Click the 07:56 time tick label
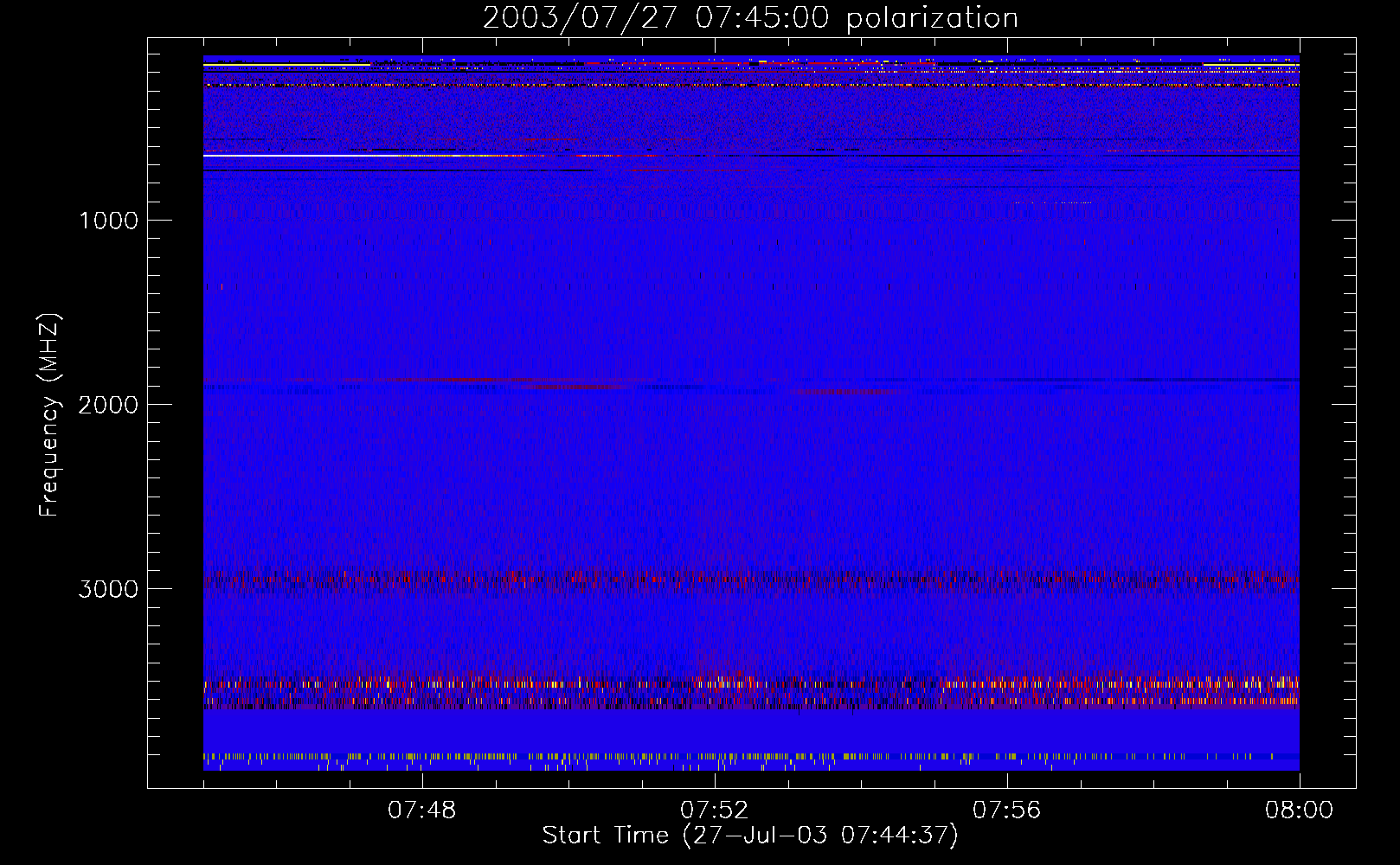The height and width of the screenshot is (865, 1400). click(x=1007, y=811)
